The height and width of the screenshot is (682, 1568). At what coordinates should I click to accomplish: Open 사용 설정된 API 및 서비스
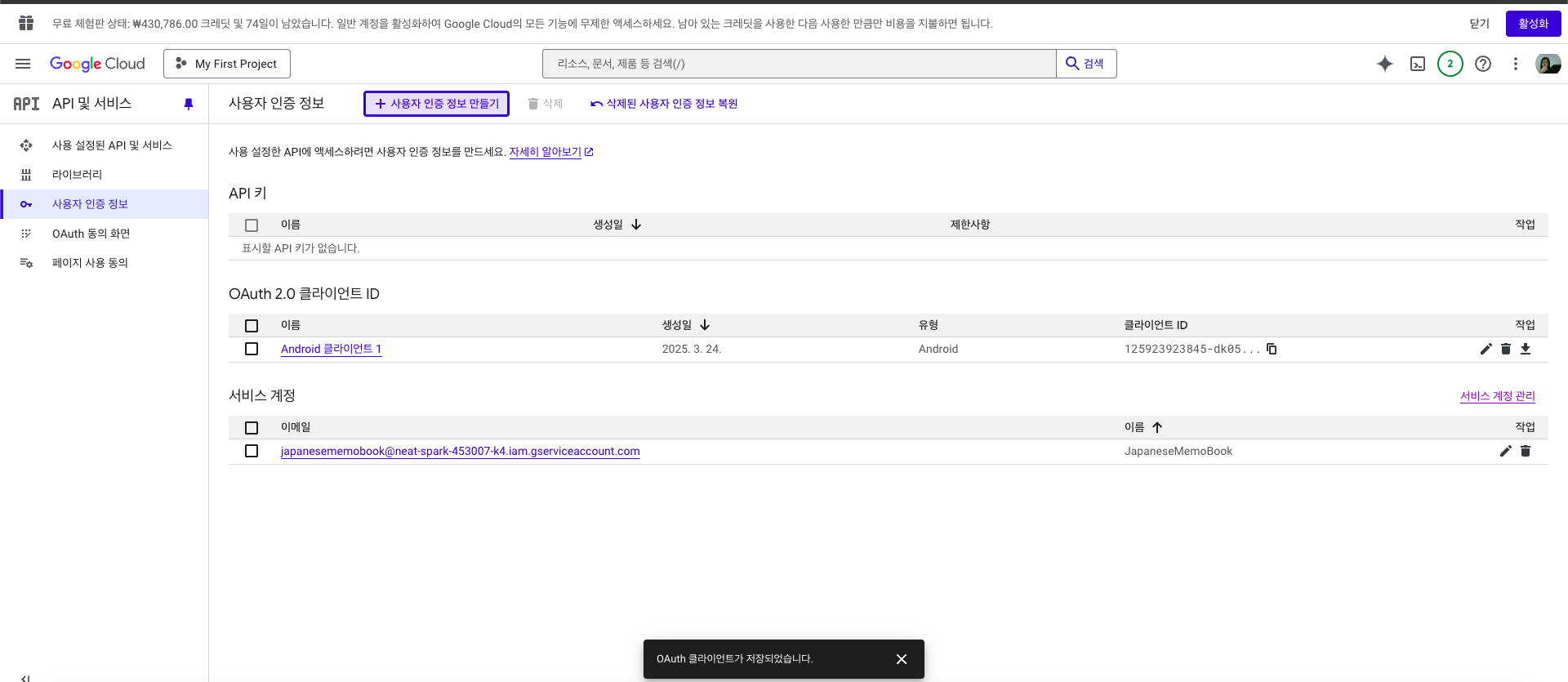[x=105, y=145]
